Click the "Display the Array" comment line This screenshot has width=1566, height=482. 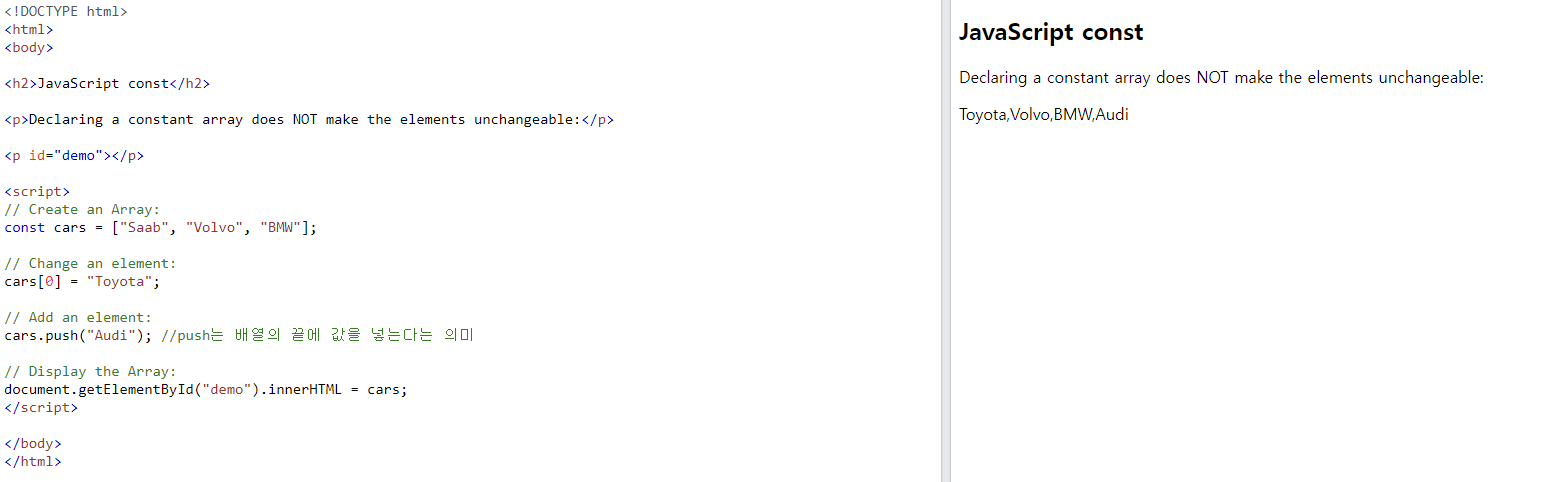coord(90,371)
